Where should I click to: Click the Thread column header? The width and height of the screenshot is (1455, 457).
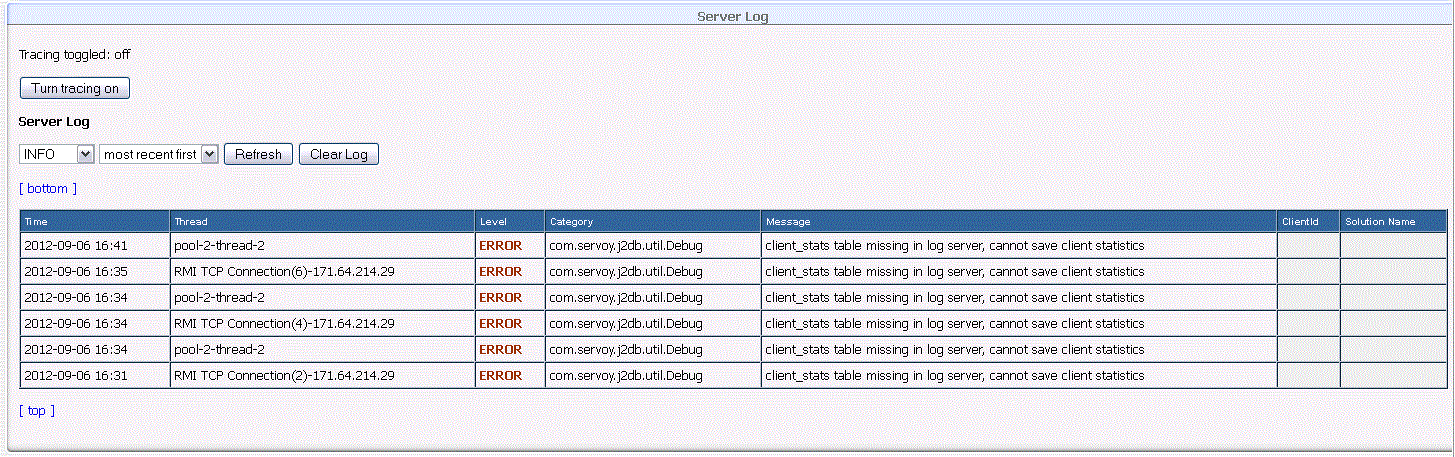click(x=191, y=221)
